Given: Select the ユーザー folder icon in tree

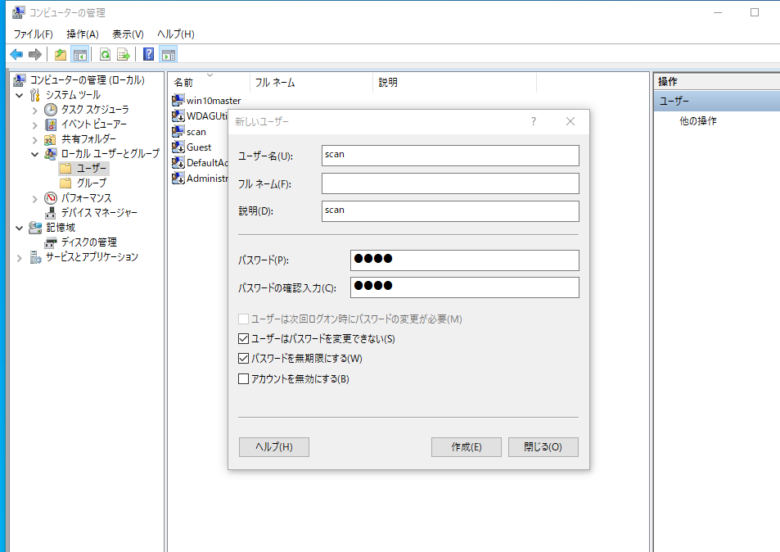Looking at the screenshot, I should (66, 169).
